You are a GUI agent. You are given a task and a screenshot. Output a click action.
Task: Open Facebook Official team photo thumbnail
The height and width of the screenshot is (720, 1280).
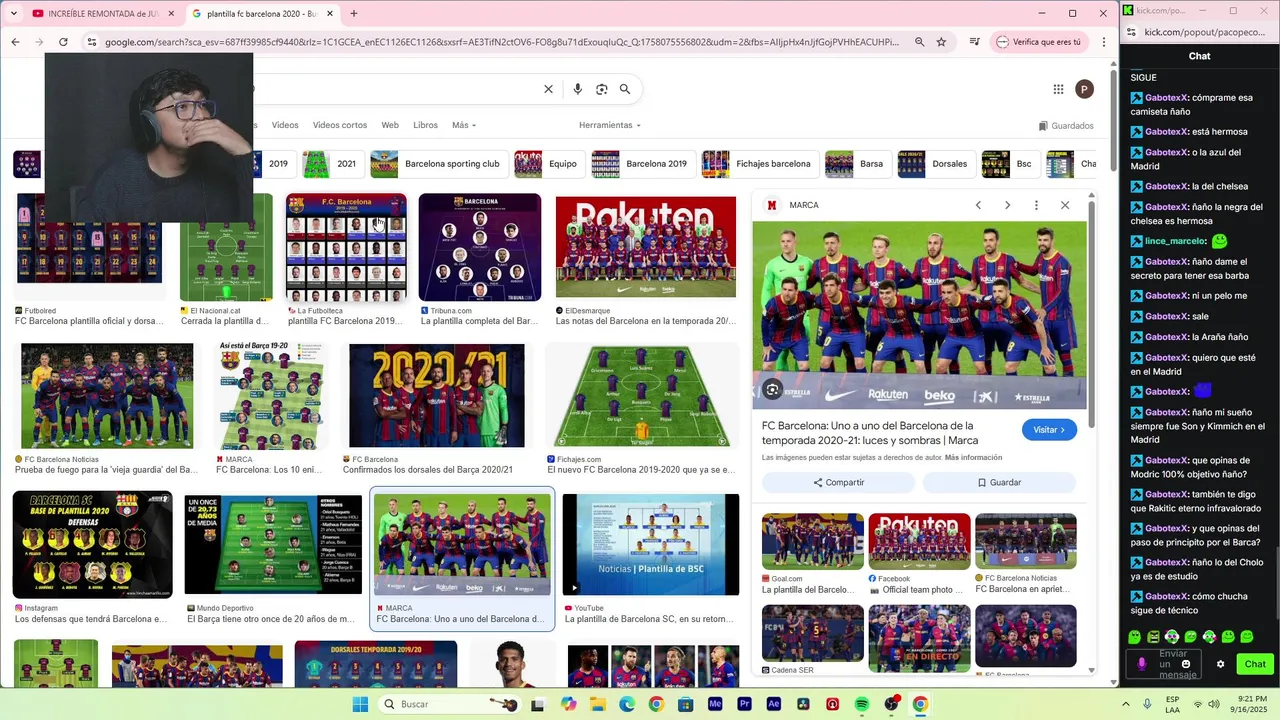point(919,541)
